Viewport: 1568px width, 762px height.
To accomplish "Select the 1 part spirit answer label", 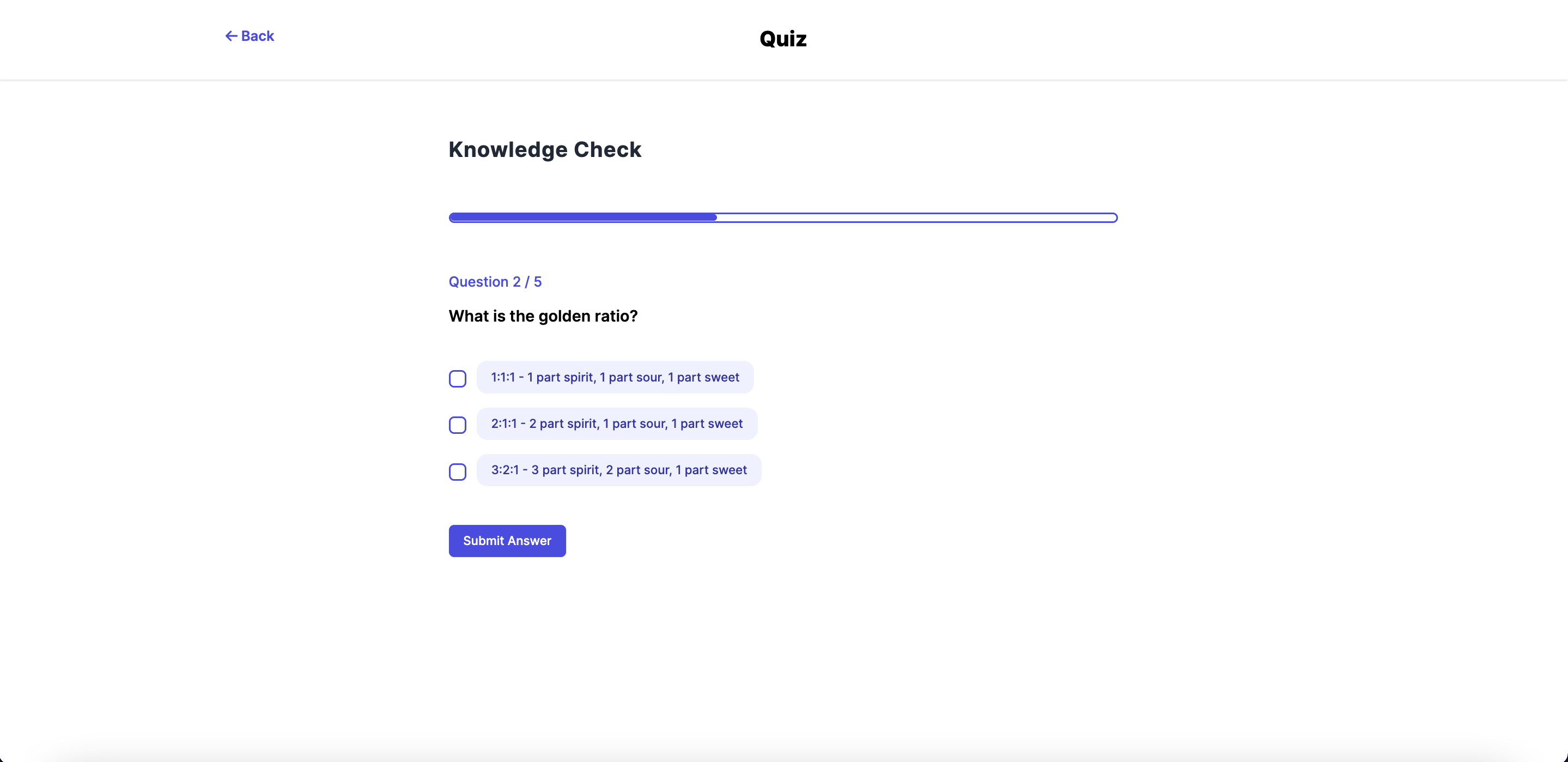I will coord(615,378).
